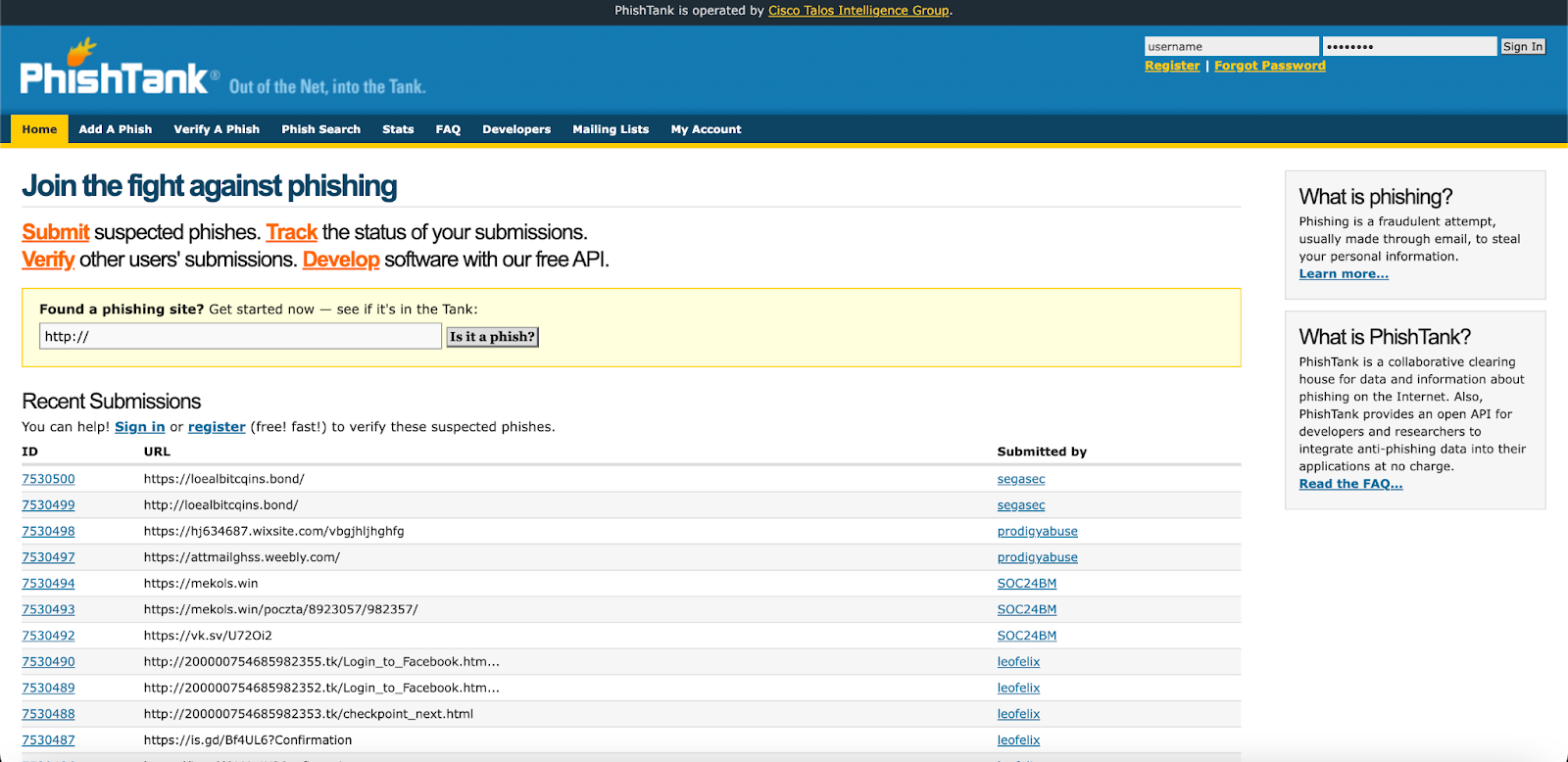The image size is (1568, 762).
Task: Click the Read the FAQ... link
Action: 1350,484
